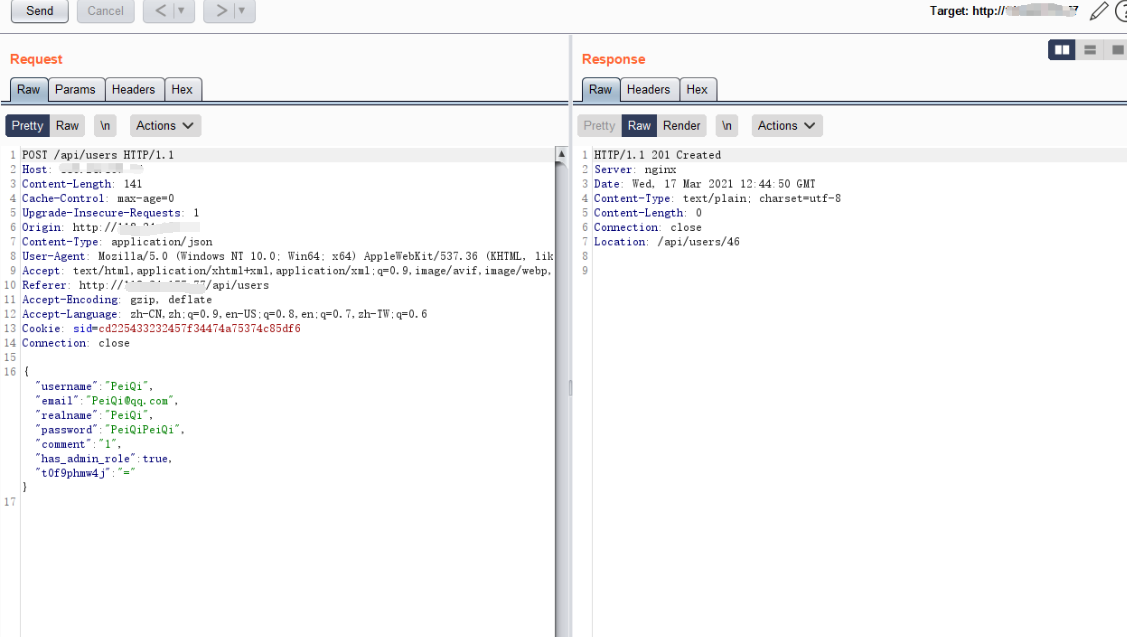Click the Send button

tap(40, 11)
